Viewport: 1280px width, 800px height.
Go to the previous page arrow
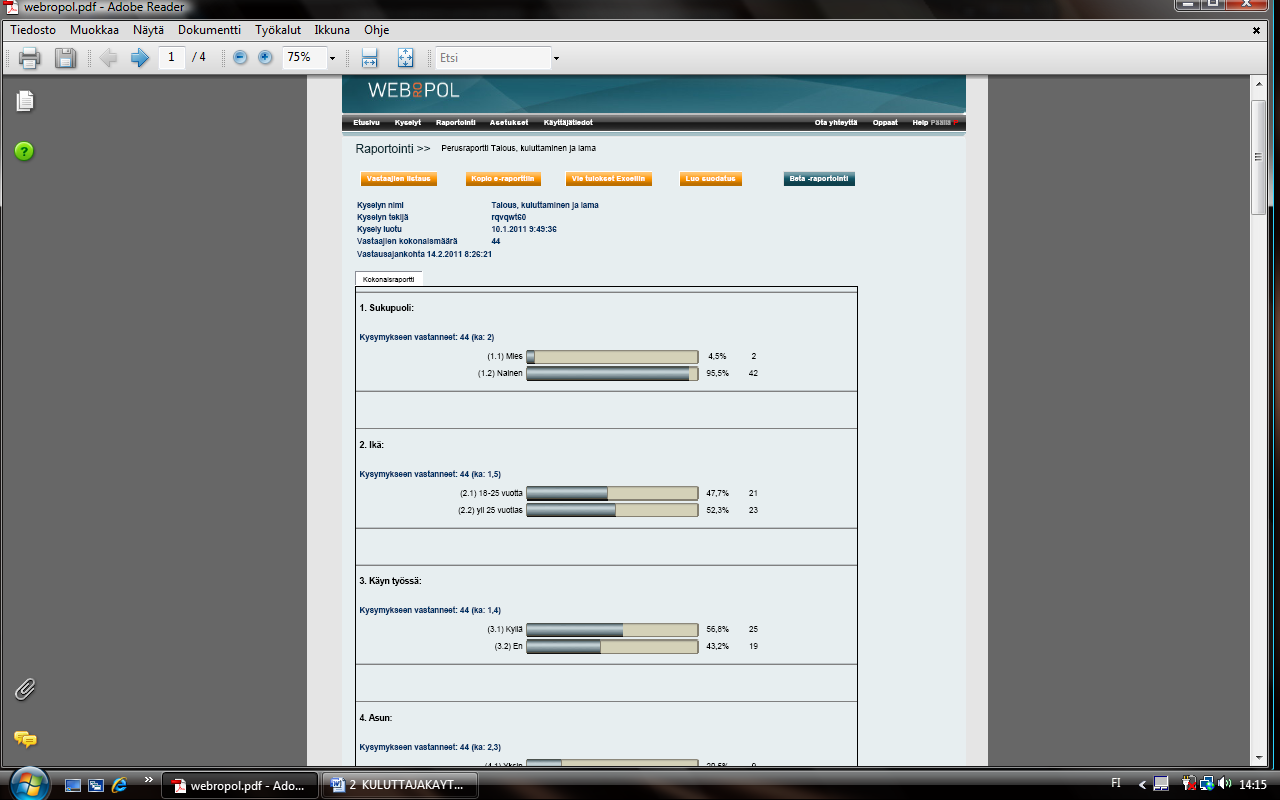(108, 58)
